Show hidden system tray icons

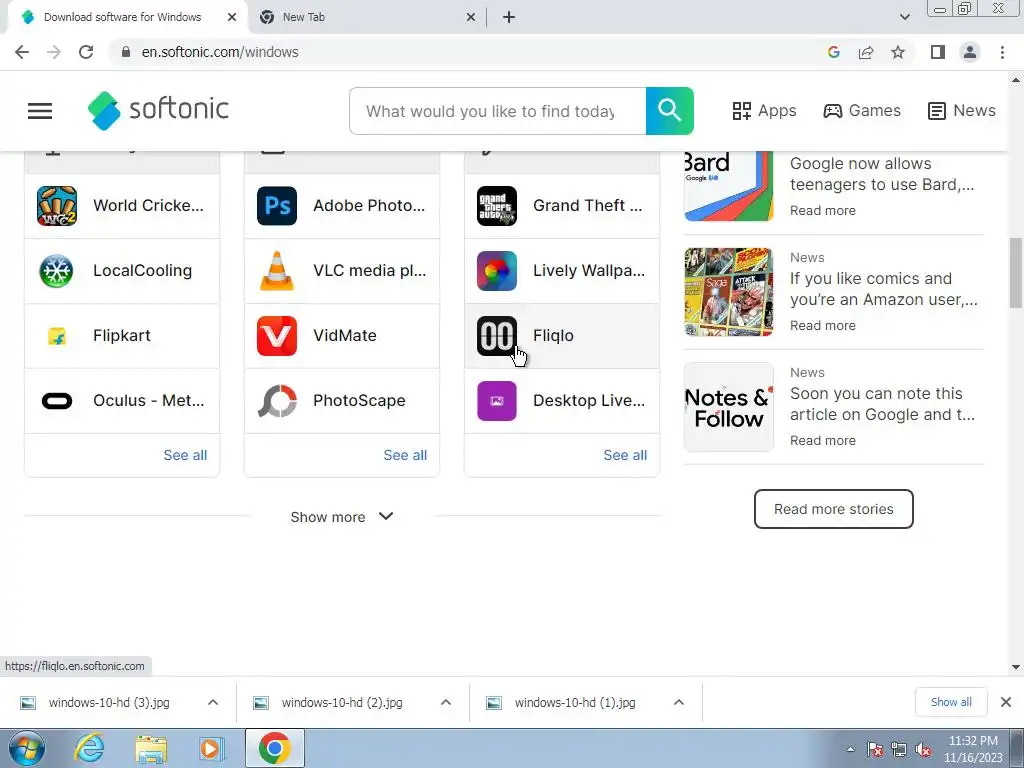pyautogui.click(x=850, y=750)
